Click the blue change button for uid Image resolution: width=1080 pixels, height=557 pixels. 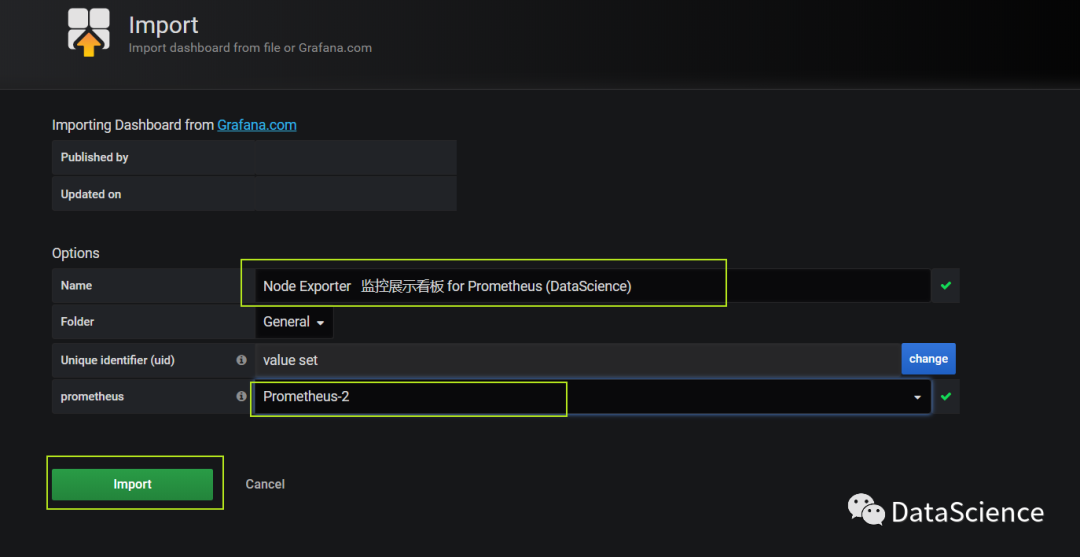tap(928, 359)
